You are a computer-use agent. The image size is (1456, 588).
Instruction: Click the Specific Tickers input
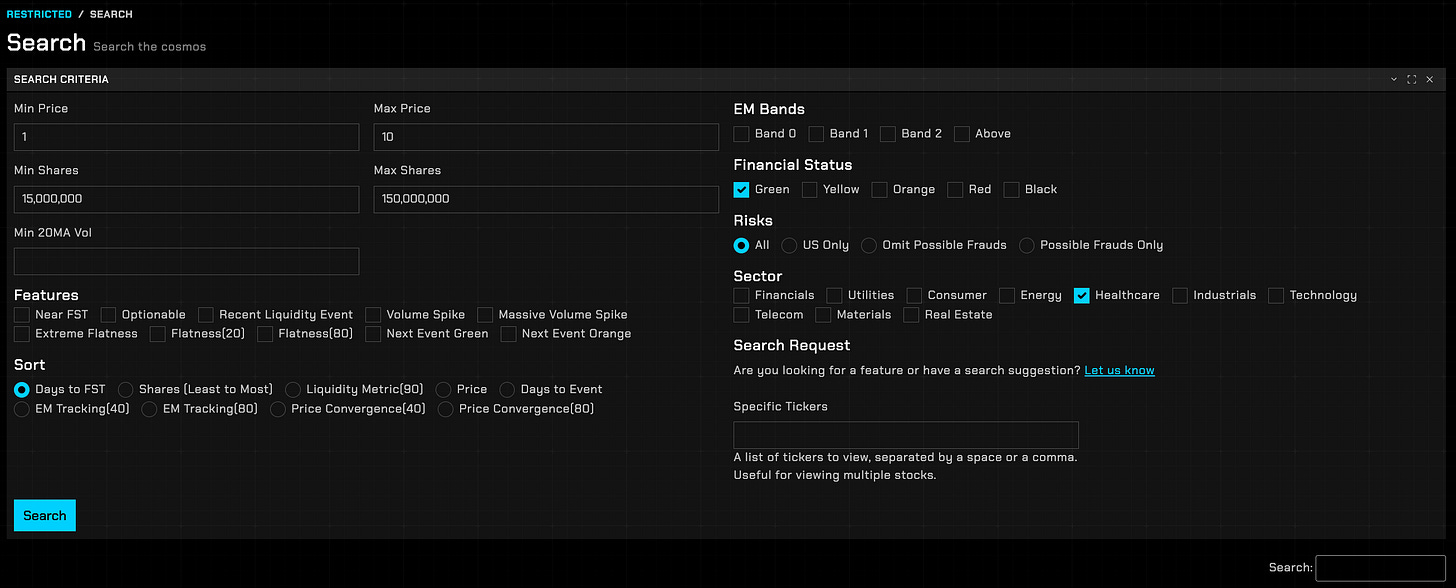point(906,435)
